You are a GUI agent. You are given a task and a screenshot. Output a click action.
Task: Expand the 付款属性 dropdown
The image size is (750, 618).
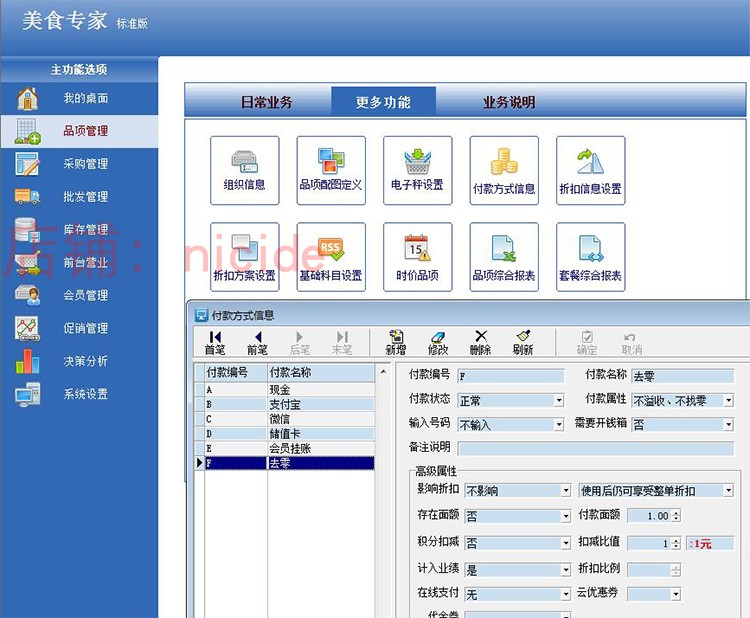[x=728, y=400]
